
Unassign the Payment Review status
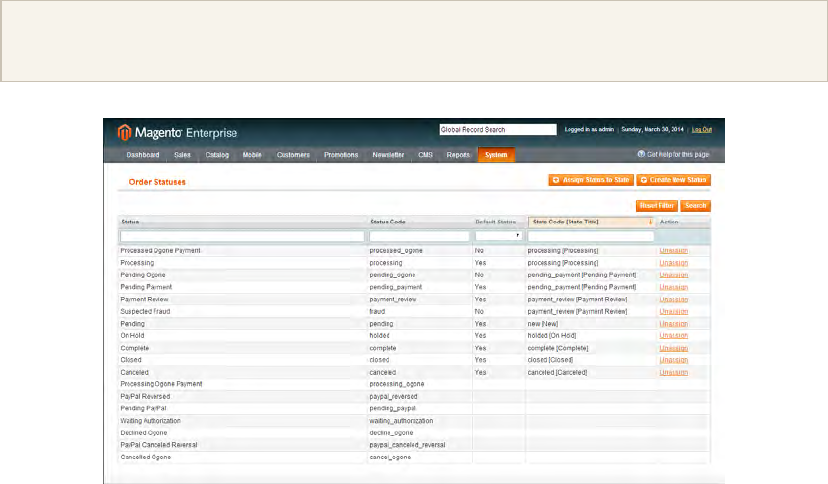674,299
